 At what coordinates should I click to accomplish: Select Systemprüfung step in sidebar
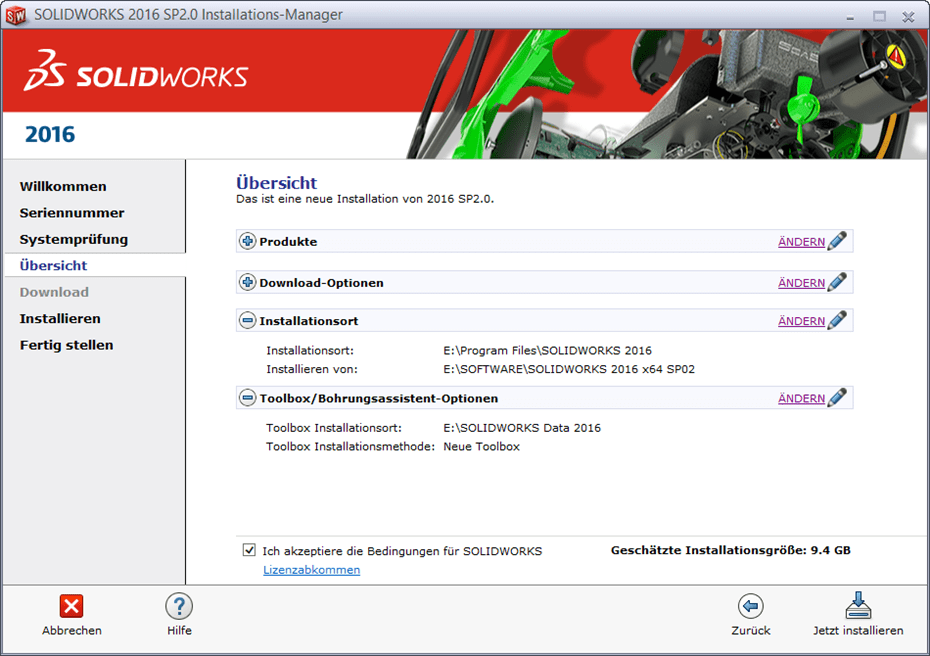click(74, 240)
